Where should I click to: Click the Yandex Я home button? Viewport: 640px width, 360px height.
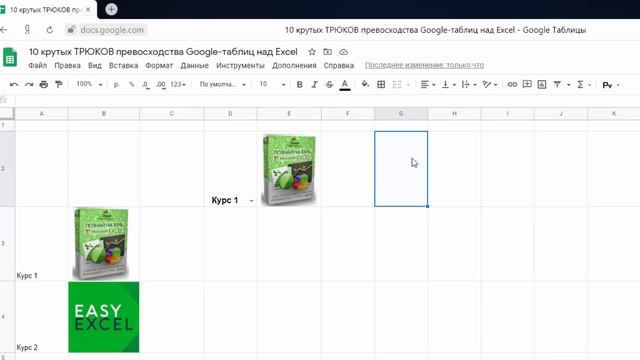(27, 30)
